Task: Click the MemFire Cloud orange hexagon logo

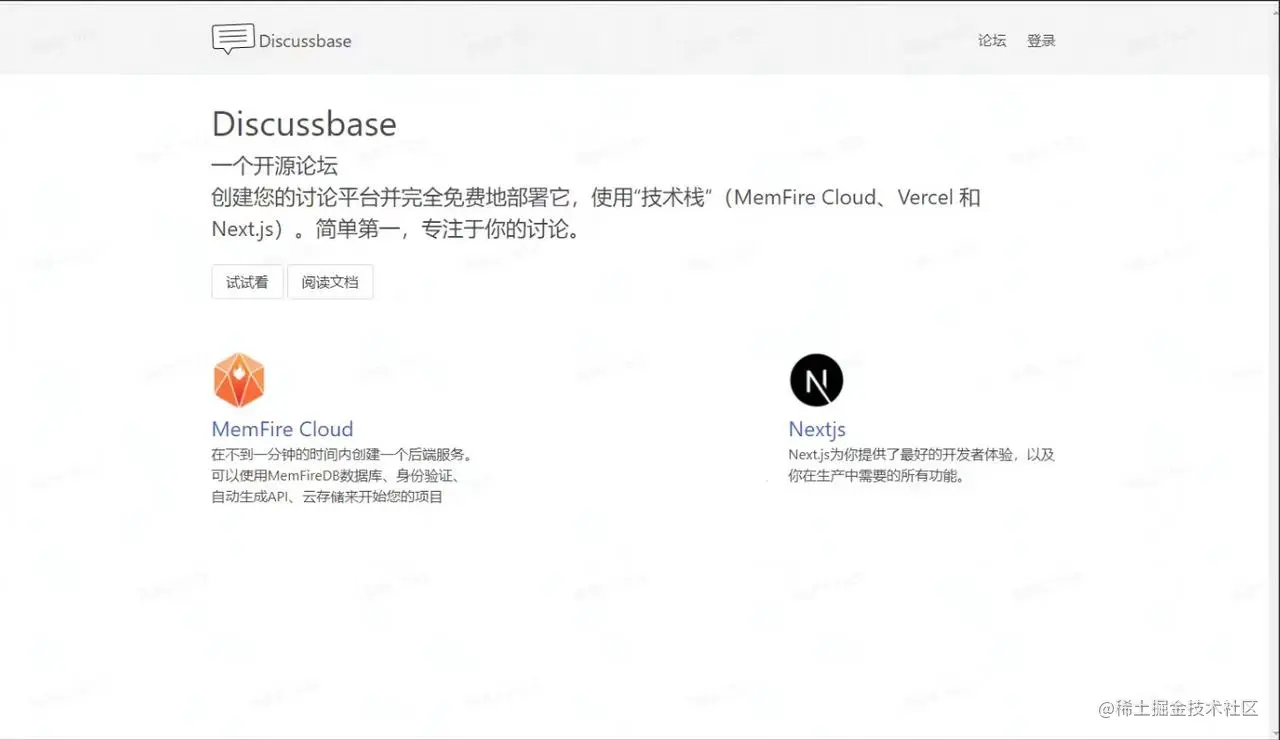Action: pos(239,380)
